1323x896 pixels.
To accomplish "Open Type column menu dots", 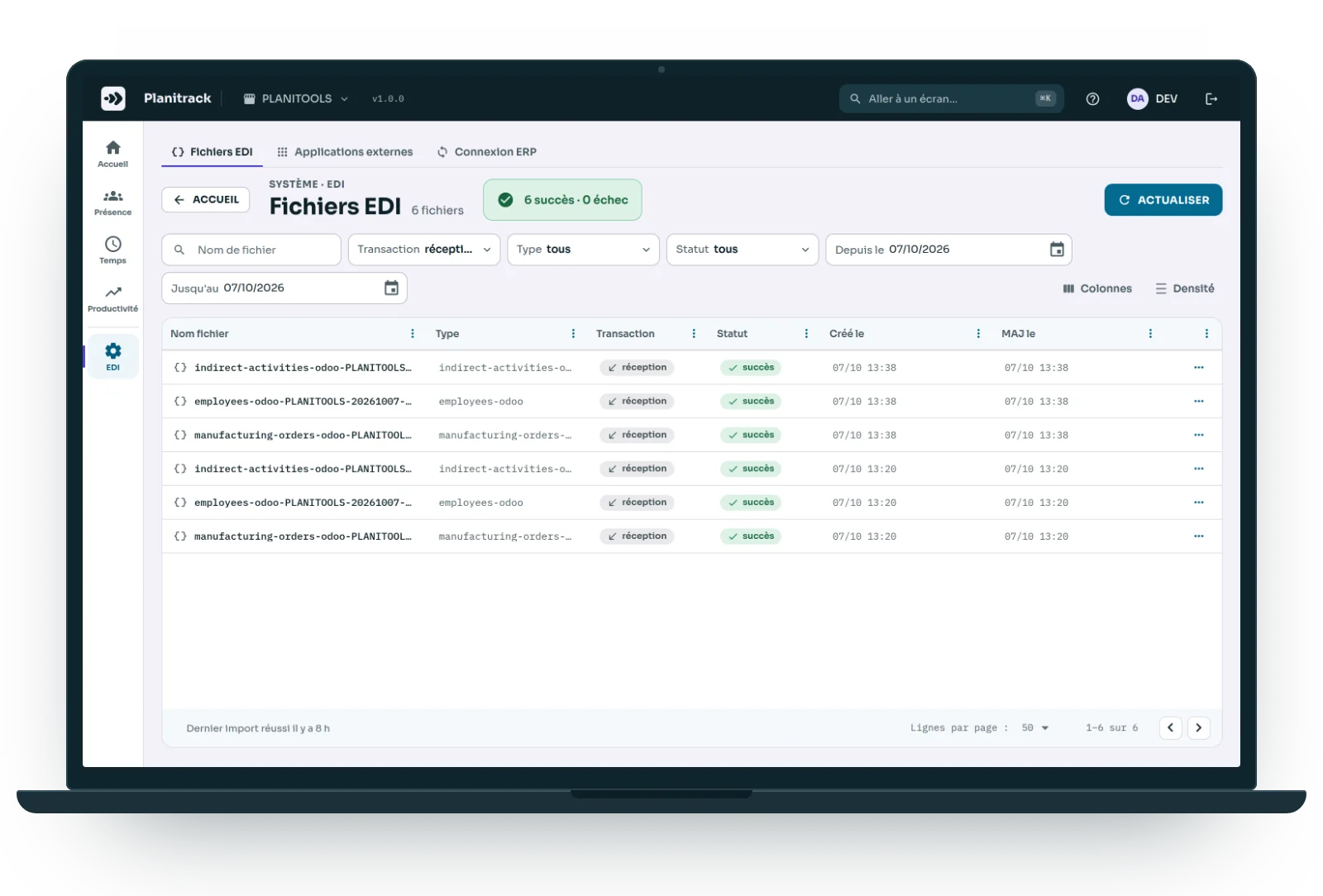I will click(x=573, y=334).
